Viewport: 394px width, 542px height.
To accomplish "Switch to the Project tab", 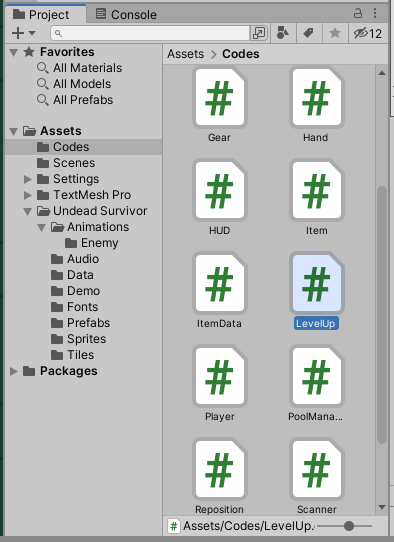I will tap(46, 15).
